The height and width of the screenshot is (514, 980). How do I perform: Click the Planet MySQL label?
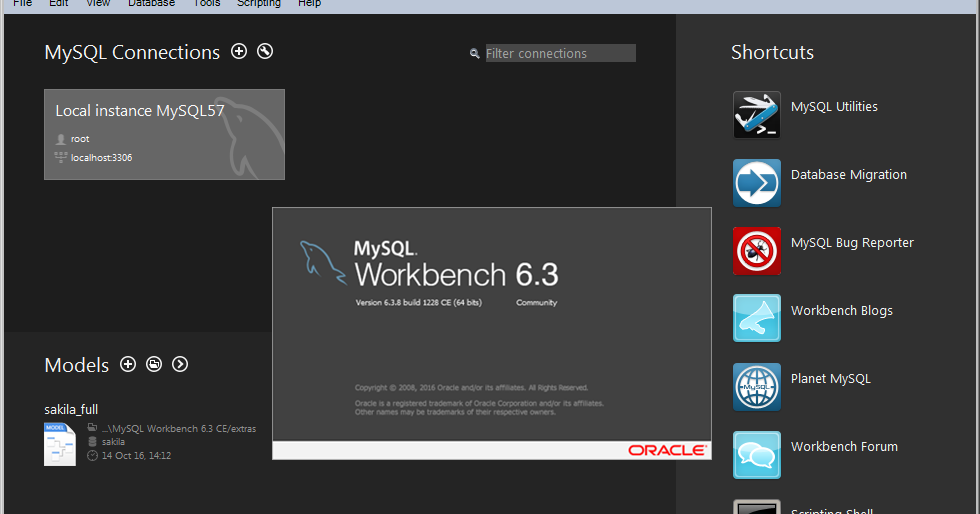coord(831,379)
